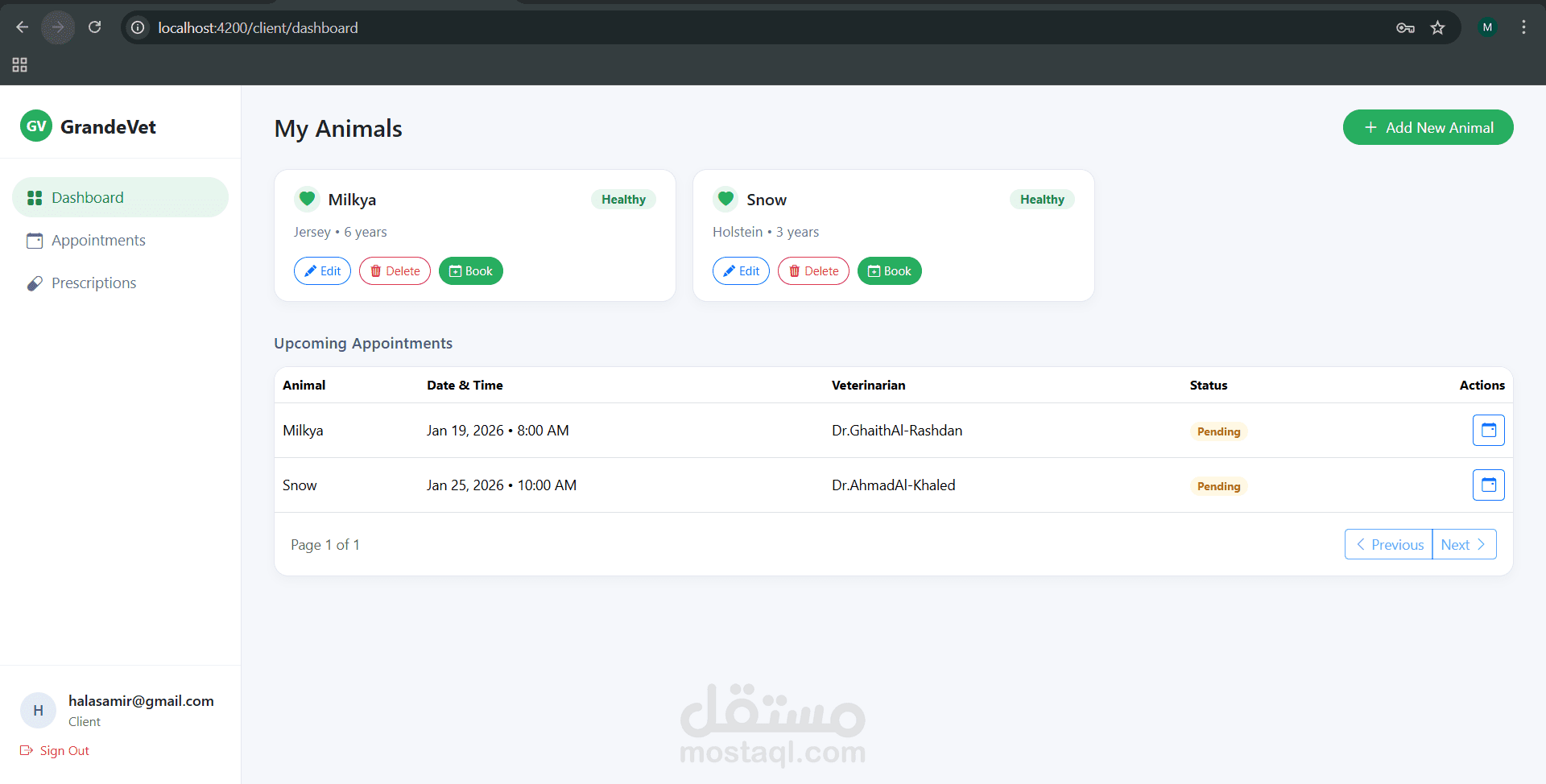Delete the Snow animal

tap(813, 271)
